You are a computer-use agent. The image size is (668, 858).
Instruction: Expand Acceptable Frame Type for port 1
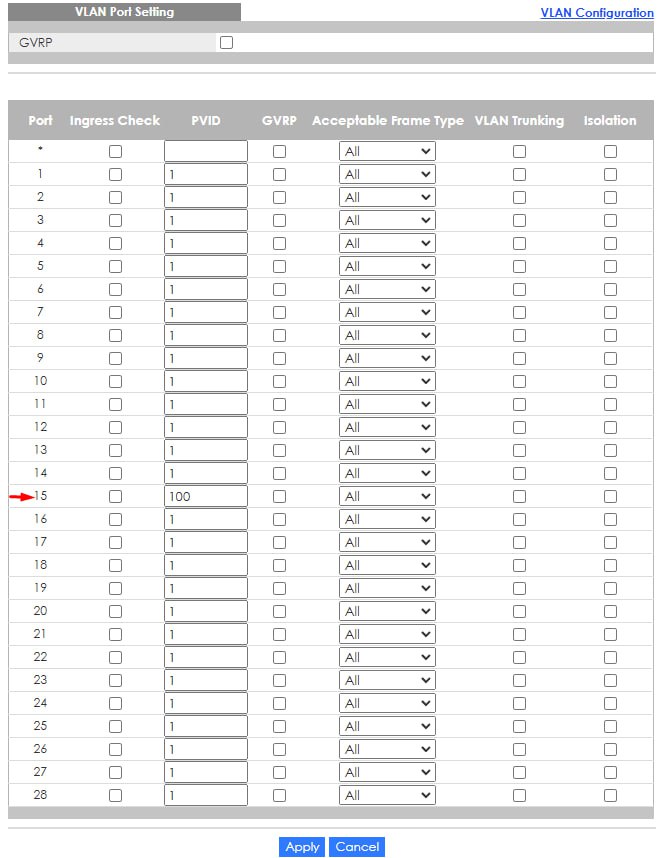(387, 175)
